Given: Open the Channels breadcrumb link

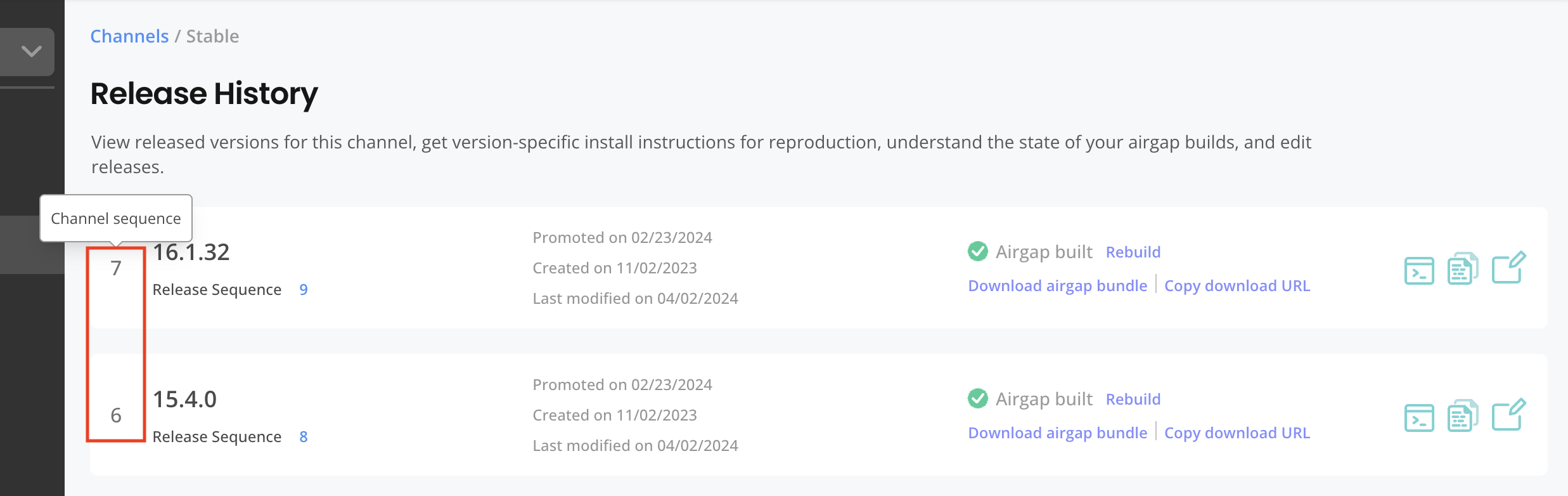Looking at the screenshot, I should point(129,36).
